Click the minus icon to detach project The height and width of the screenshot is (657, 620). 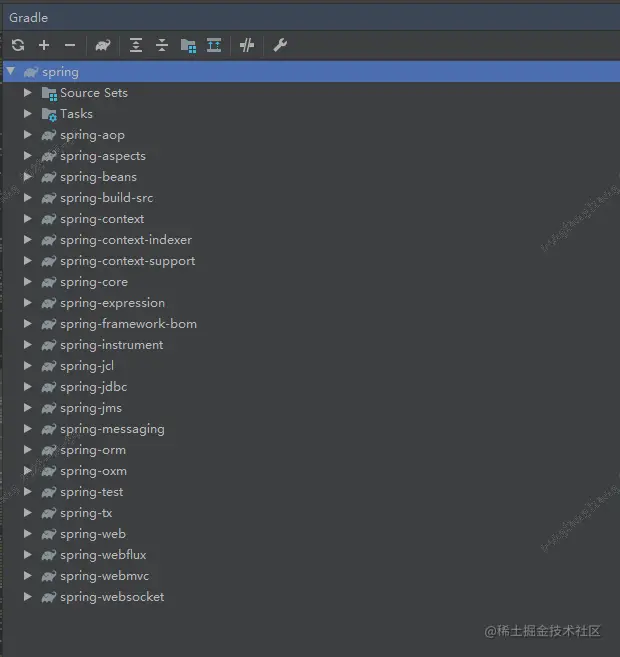(70, 45)
